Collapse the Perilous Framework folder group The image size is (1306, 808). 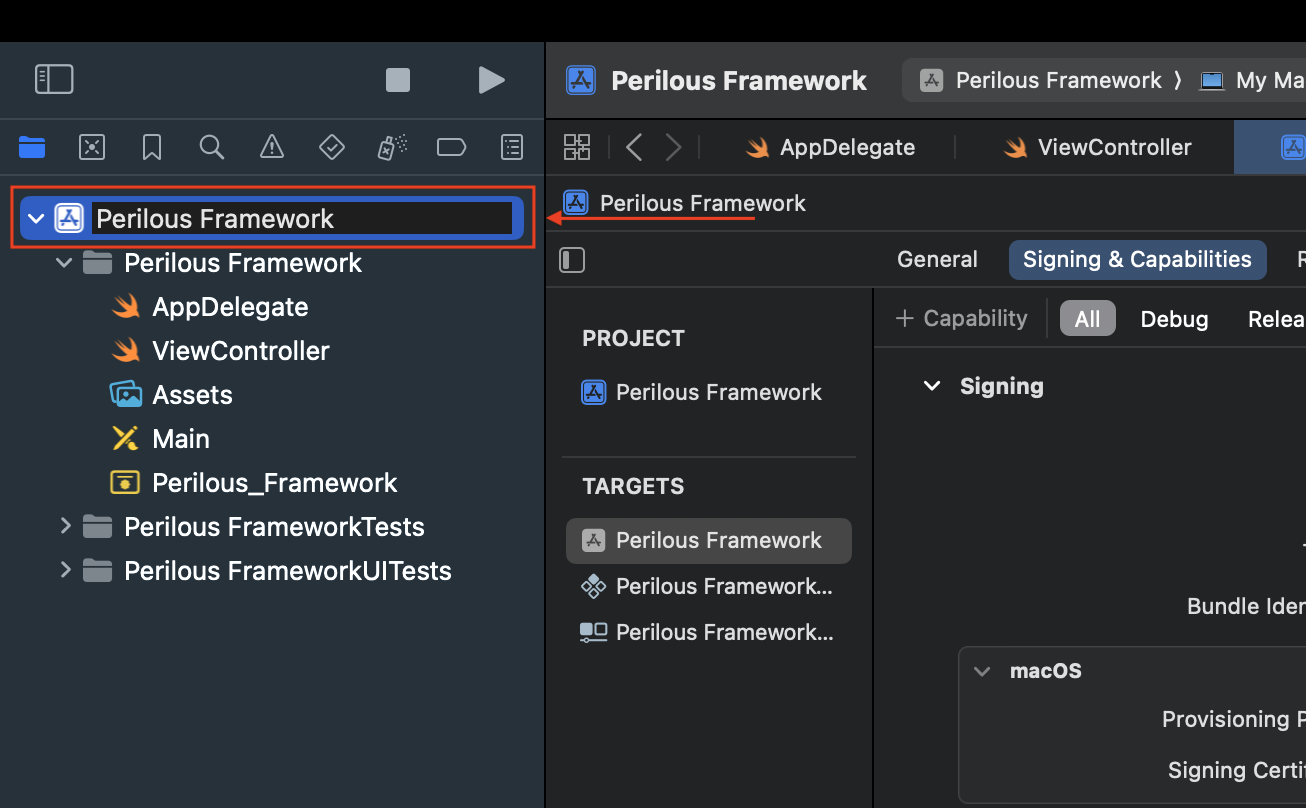[x=65, y=263]
